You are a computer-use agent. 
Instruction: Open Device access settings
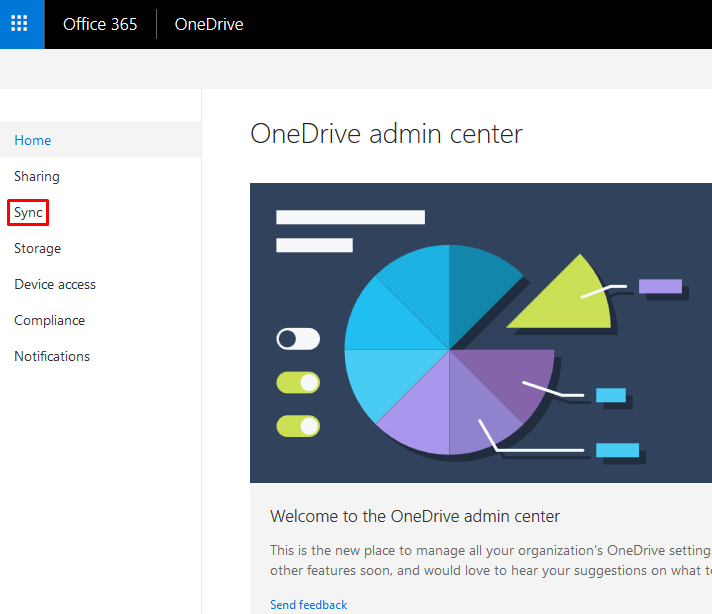click(x=55, y=284)
